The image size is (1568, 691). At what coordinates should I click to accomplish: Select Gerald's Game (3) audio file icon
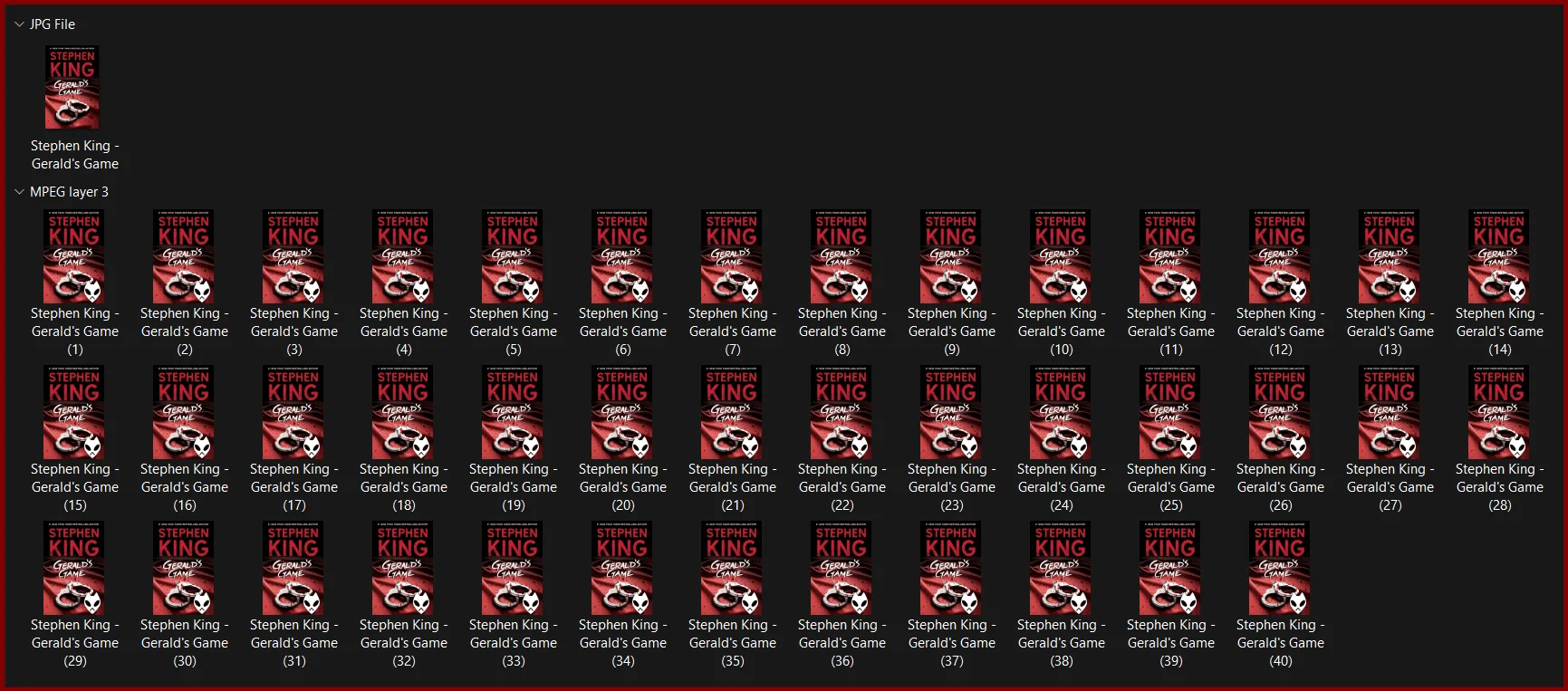click(293, 256)
